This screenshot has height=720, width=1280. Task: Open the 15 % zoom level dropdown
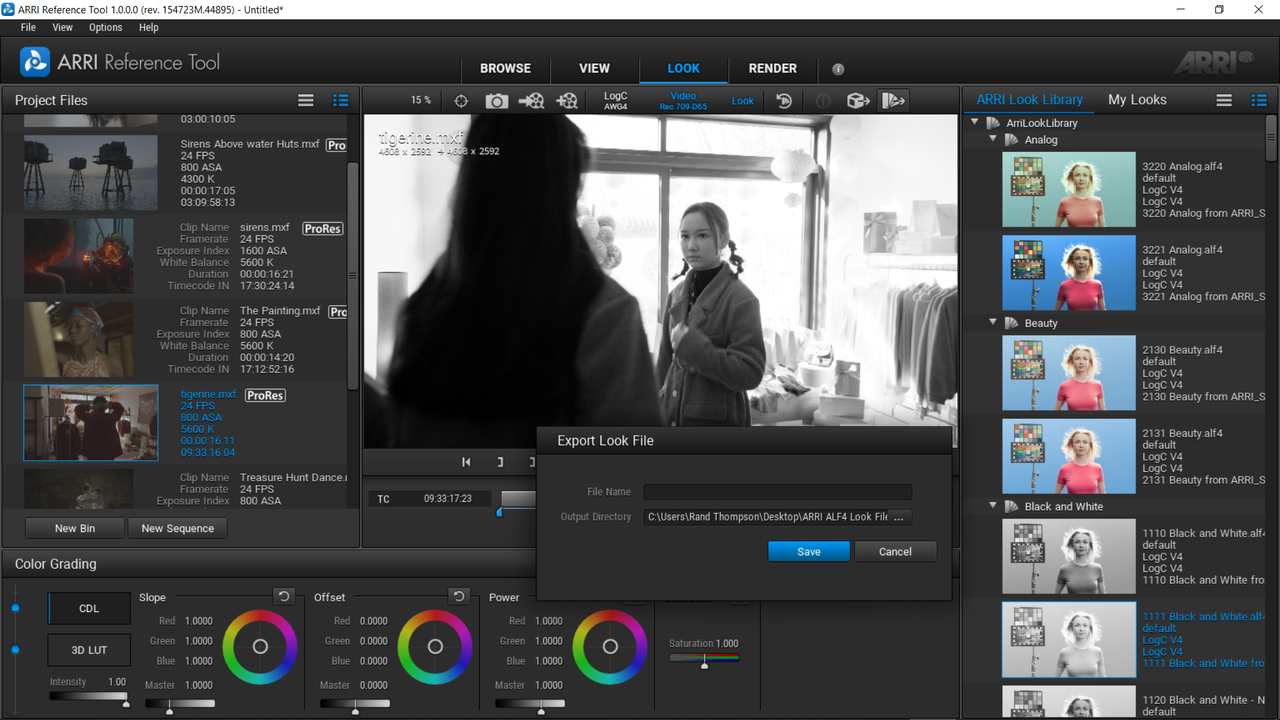(421, 100)
